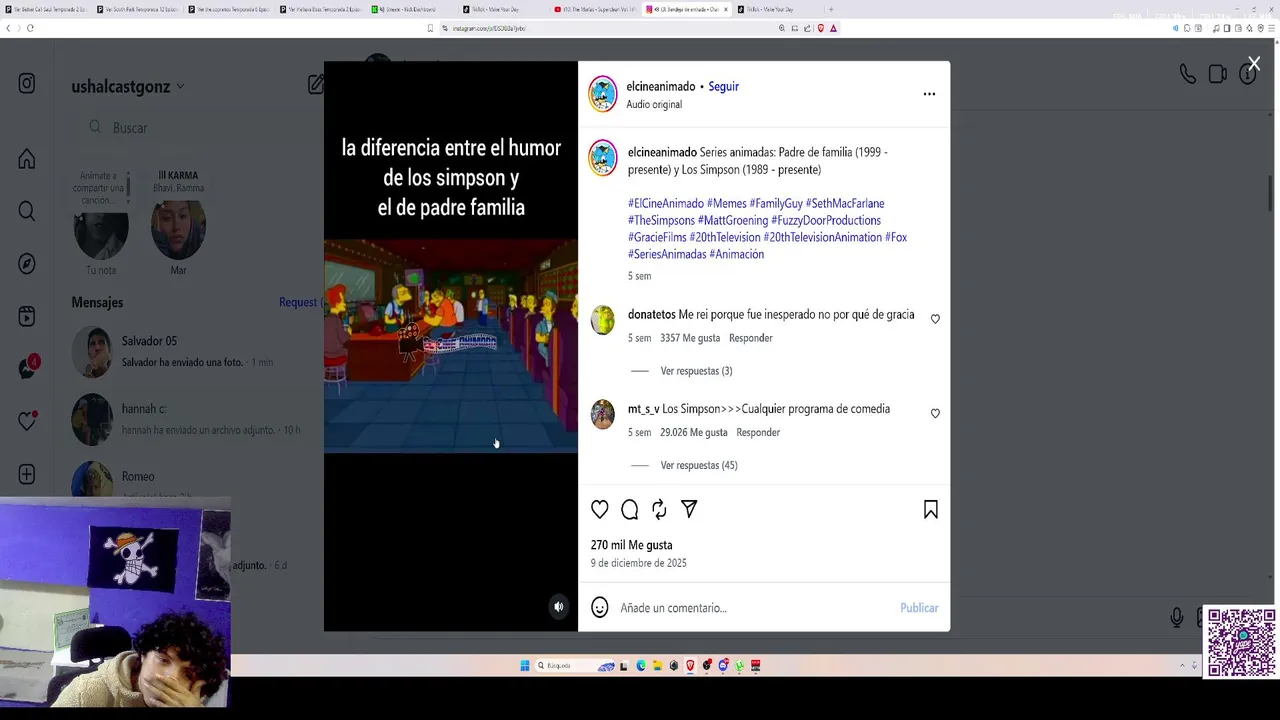The width and height of the screenshot is (1280, 720).
Task: Click 3357 Me gusta on donatetos comment
Action: 690,338
